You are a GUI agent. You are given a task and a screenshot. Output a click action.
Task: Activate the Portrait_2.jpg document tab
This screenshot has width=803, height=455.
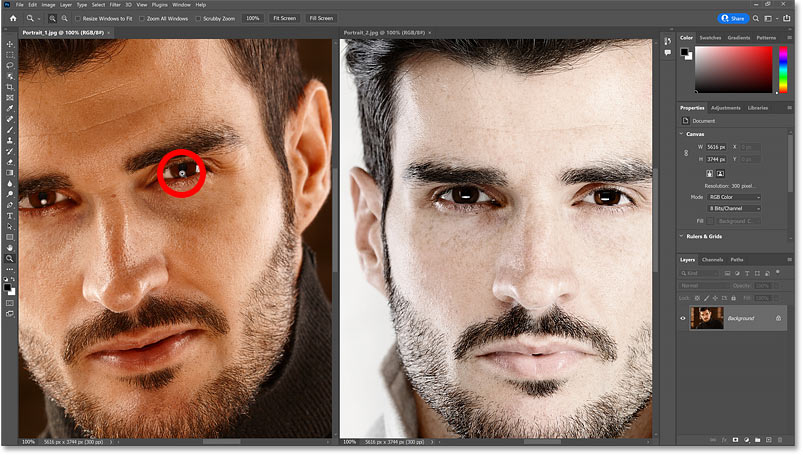pyautogui.click(x=384, y=33)
